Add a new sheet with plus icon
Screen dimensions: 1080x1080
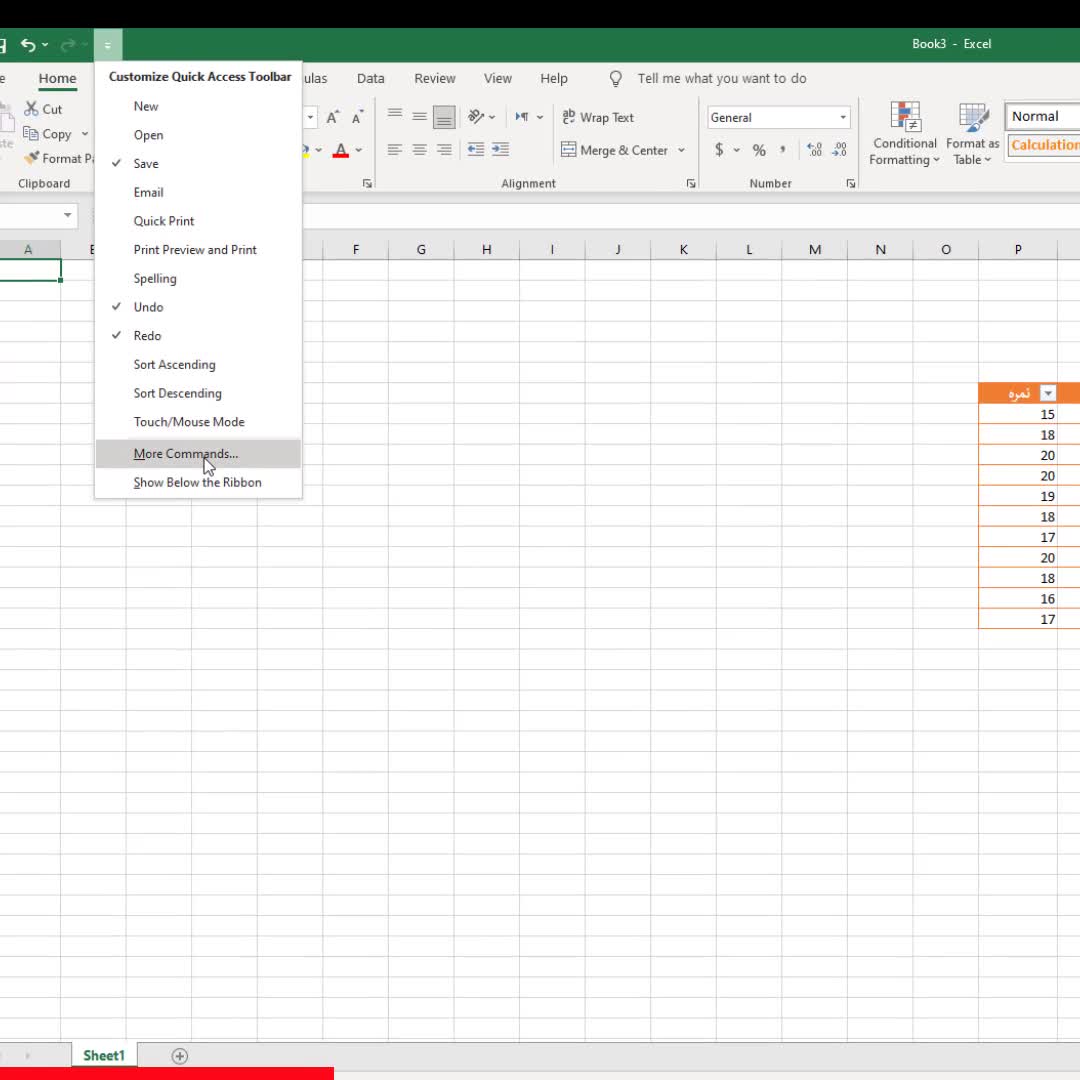180,1056
